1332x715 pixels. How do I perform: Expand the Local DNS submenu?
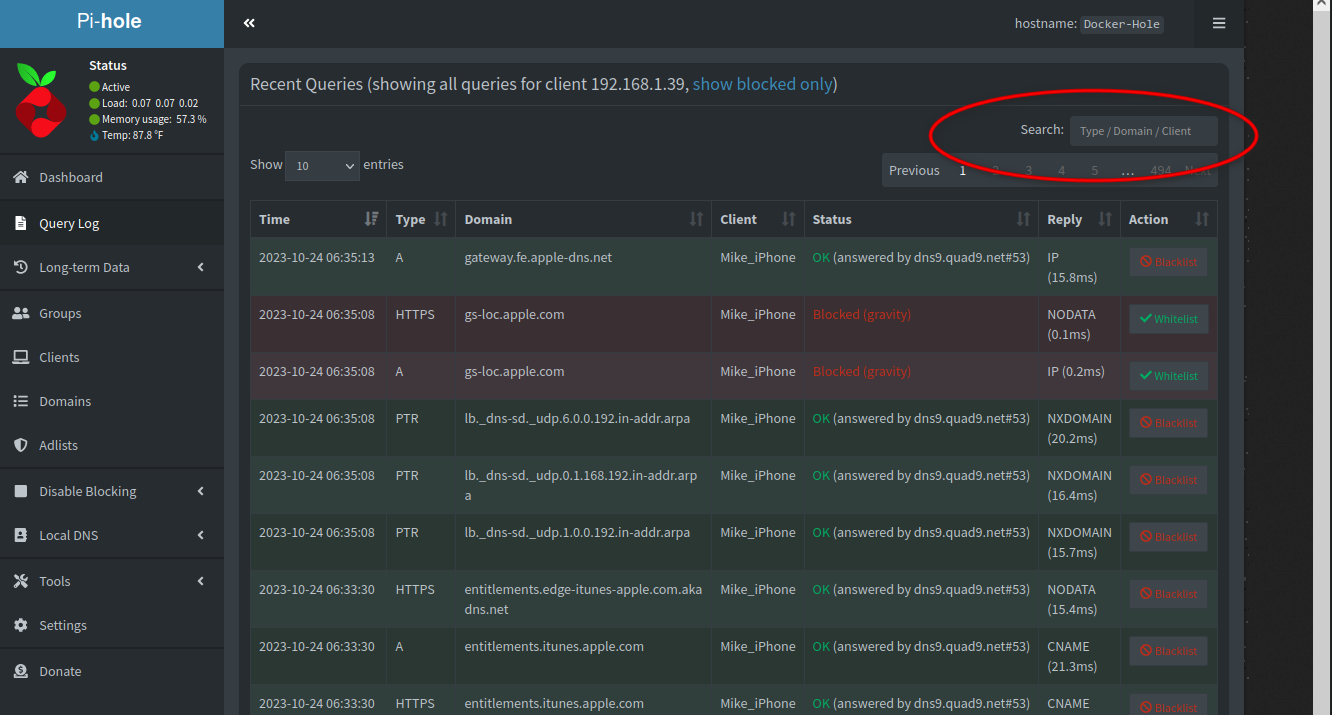click(200, 536)
